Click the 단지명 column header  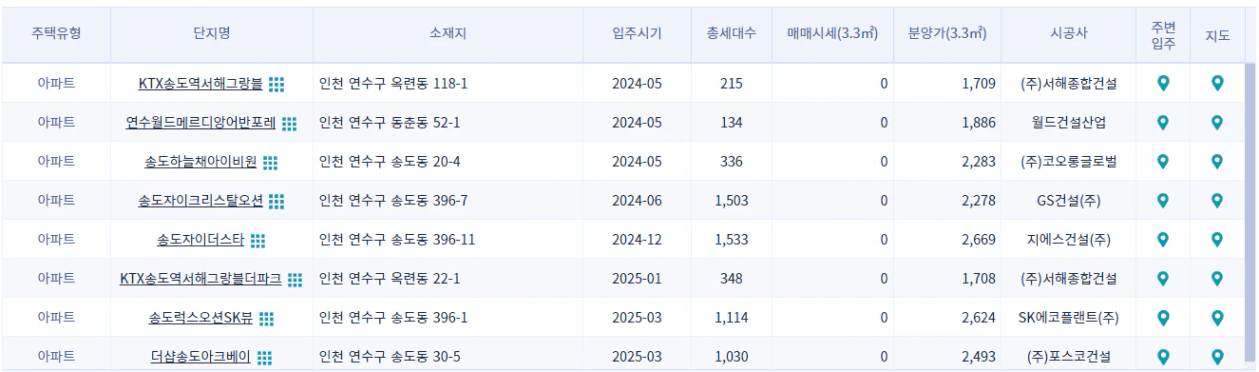coord(211,34)
